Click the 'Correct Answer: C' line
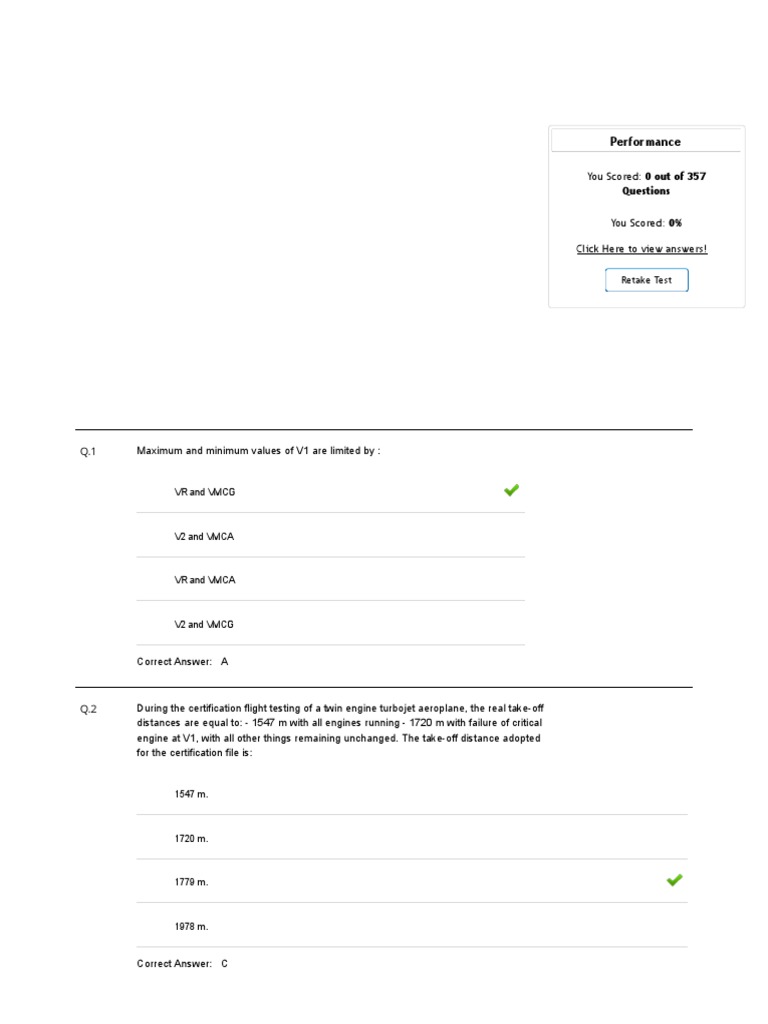 click(183, 964)
